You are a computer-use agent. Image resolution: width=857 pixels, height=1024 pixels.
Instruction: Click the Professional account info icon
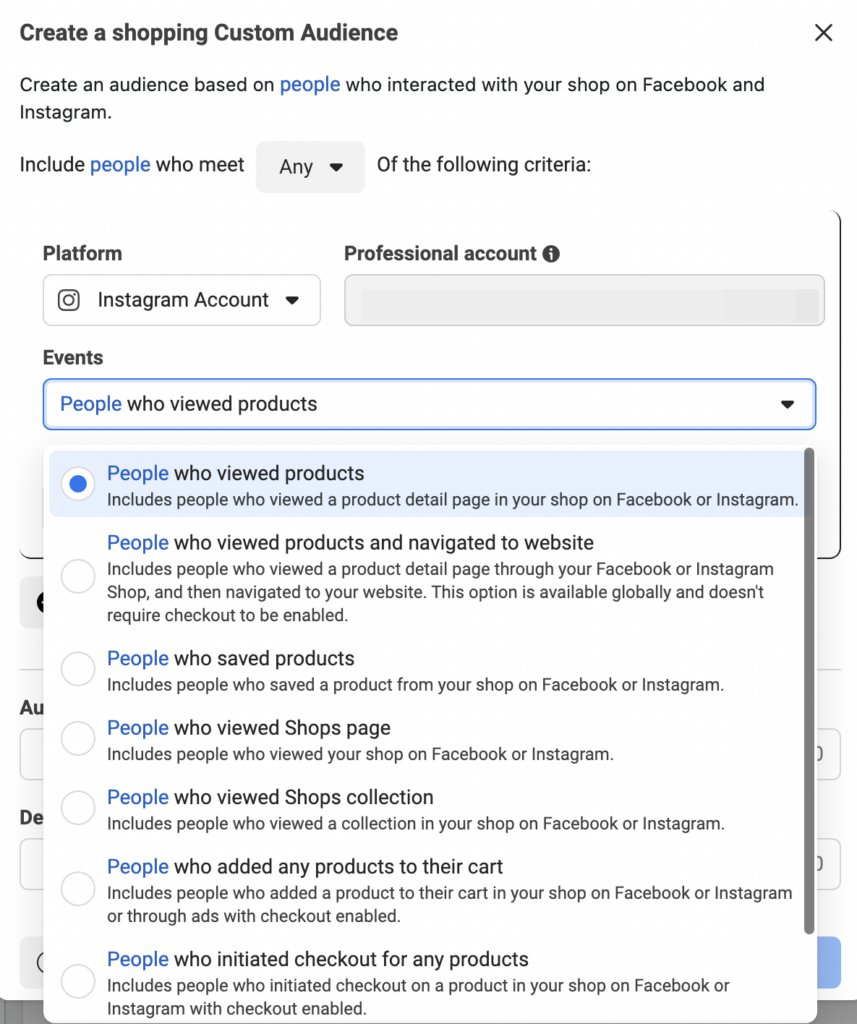pyautogui.click(x=551, y=254)
